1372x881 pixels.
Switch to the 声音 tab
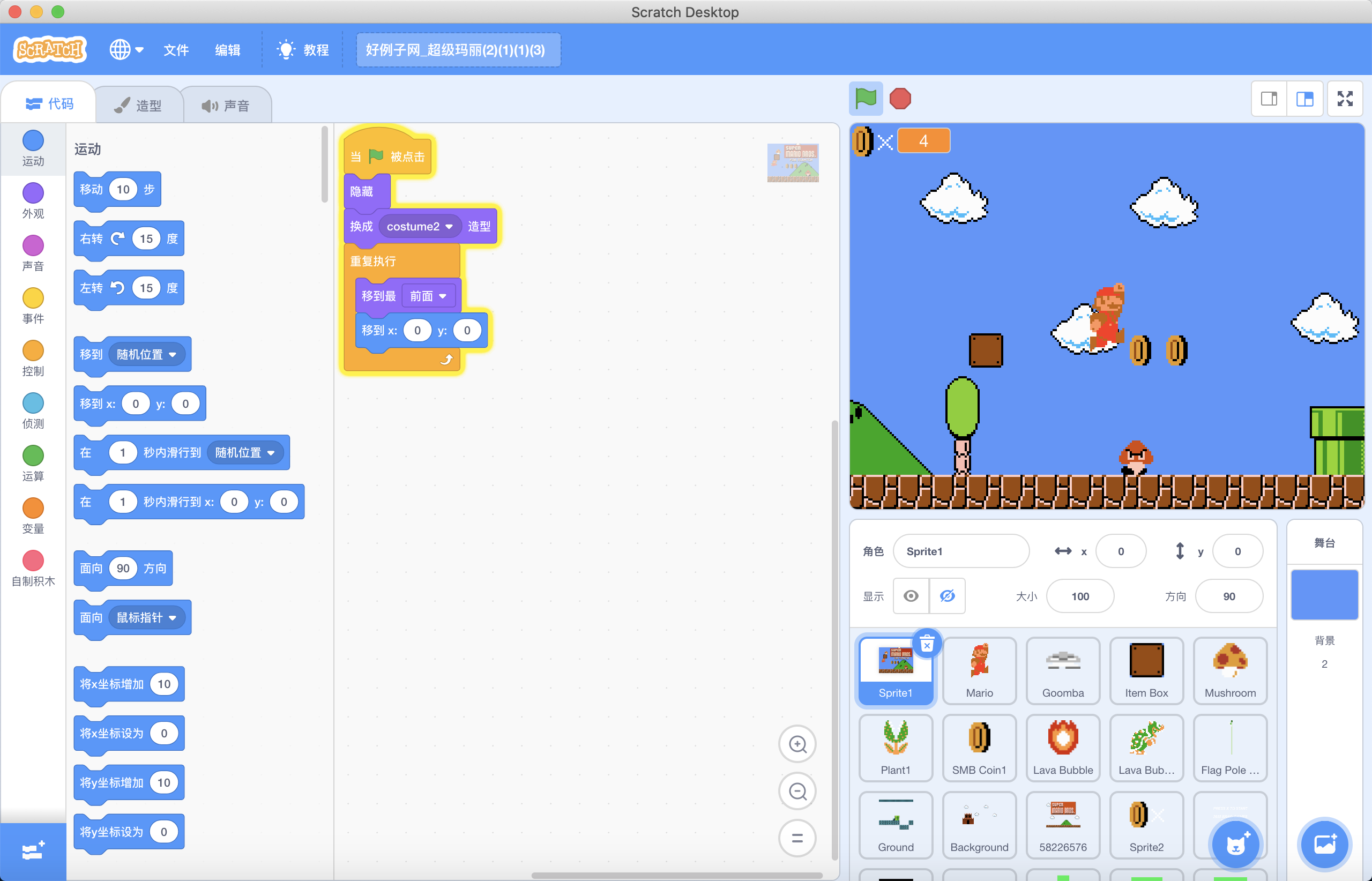[226, 105]
